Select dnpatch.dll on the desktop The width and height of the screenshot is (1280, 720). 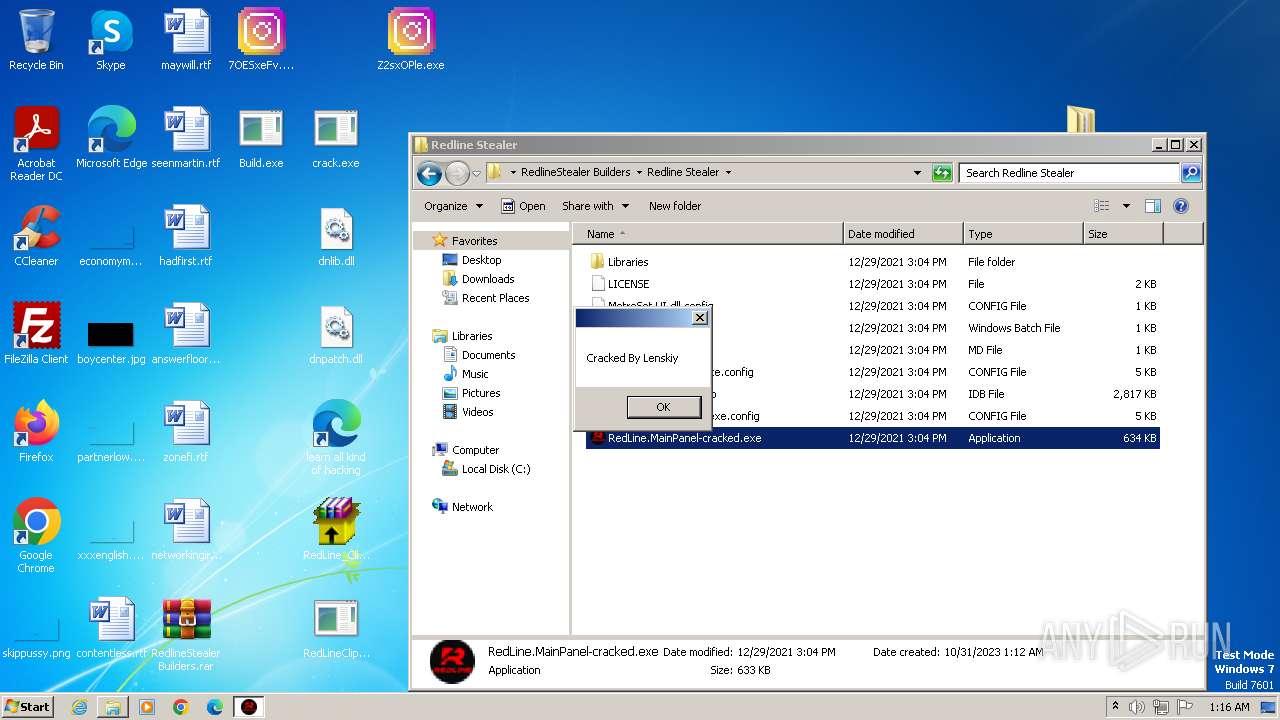point(336,334)
